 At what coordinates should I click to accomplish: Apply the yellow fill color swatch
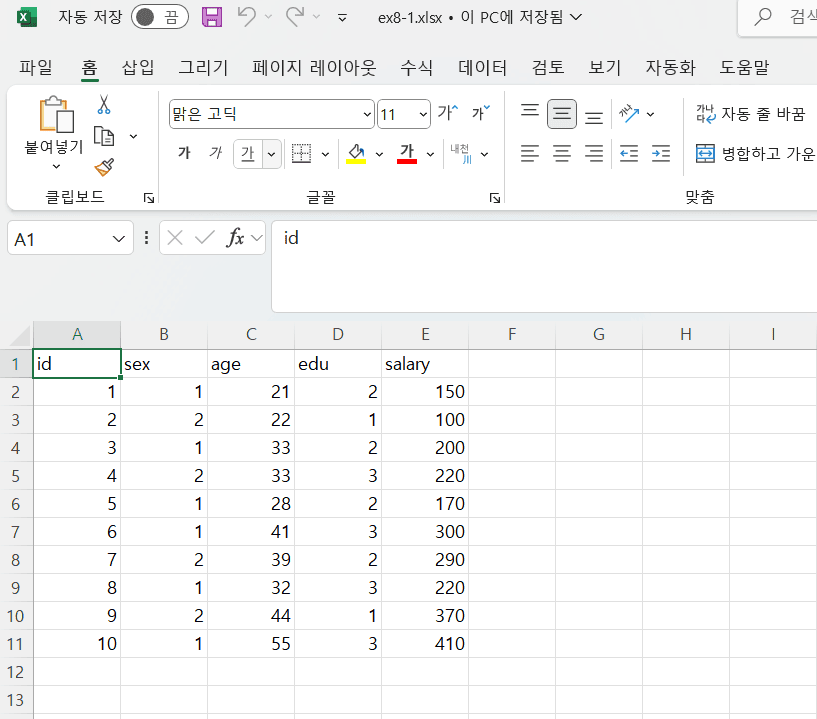click(356, 154)
